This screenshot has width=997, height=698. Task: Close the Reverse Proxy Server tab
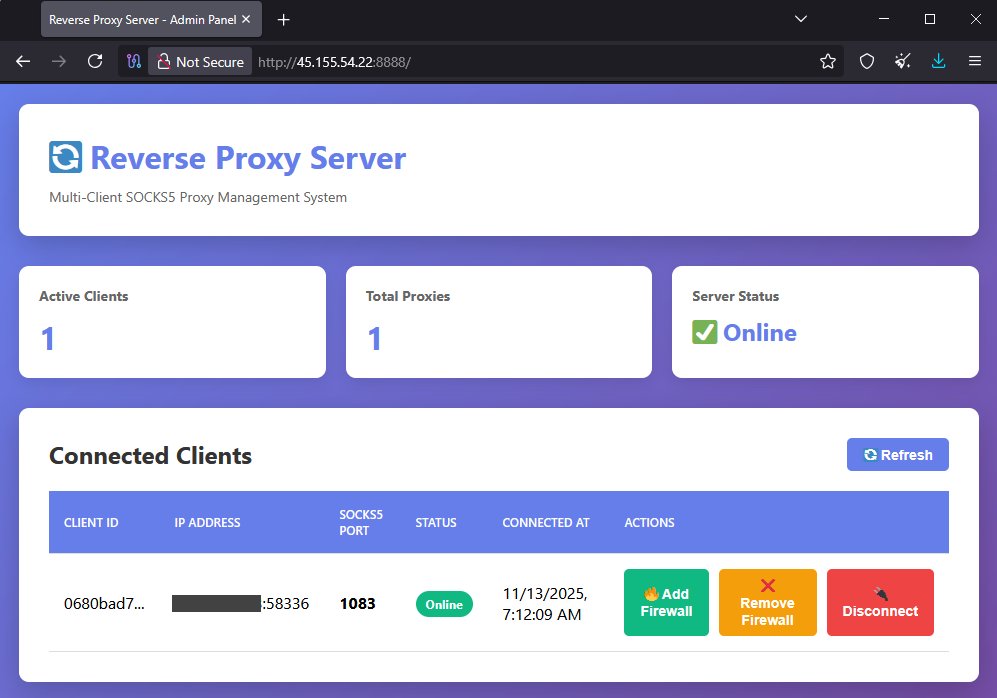[246, 20]
